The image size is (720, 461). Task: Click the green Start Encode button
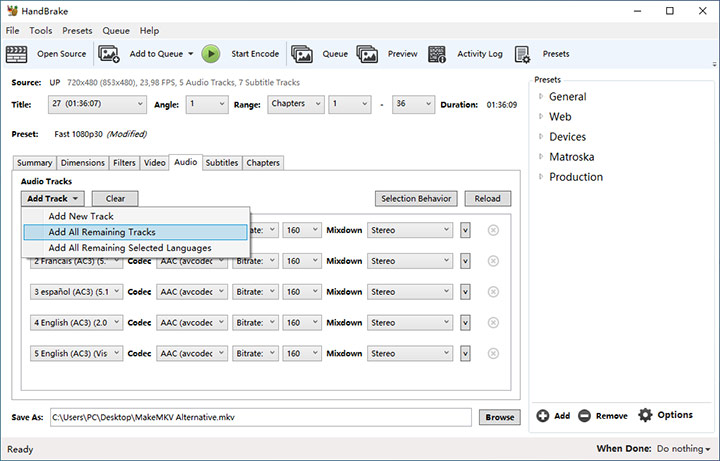(x=211, y=54)
